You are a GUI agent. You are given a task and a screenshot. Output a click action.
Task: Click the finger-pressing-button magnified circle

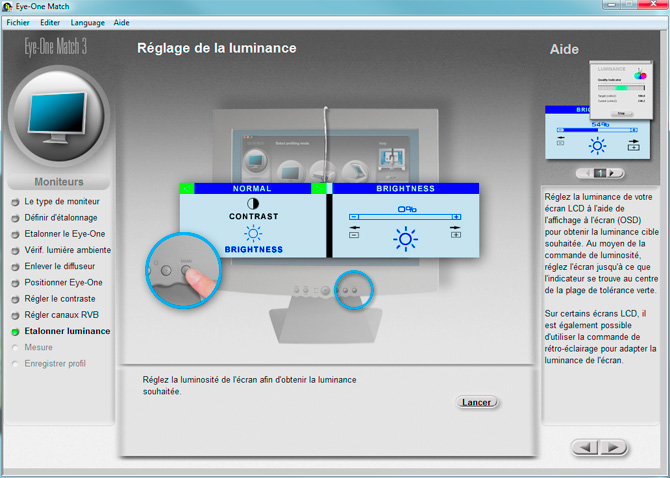[183, 270]
